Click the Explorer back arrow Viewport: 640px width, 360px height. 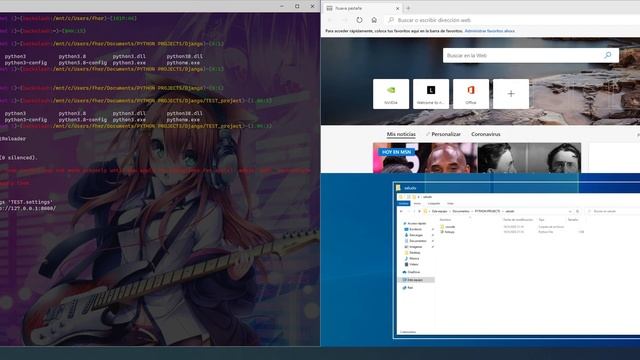click(x=401, y=211)
